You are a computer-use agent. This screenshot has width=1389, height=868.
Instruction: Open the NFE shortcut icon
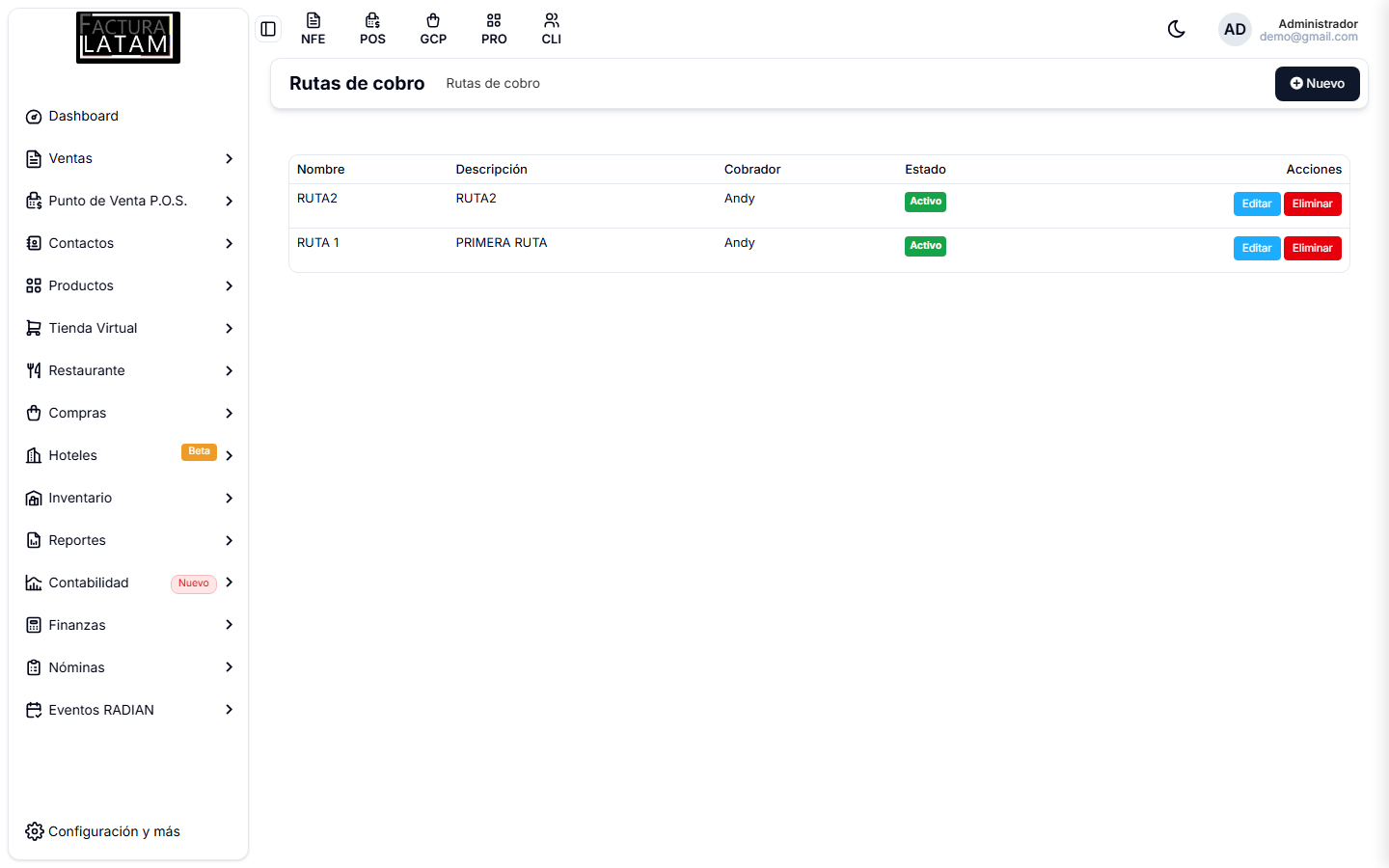click(x=313, y=29)
